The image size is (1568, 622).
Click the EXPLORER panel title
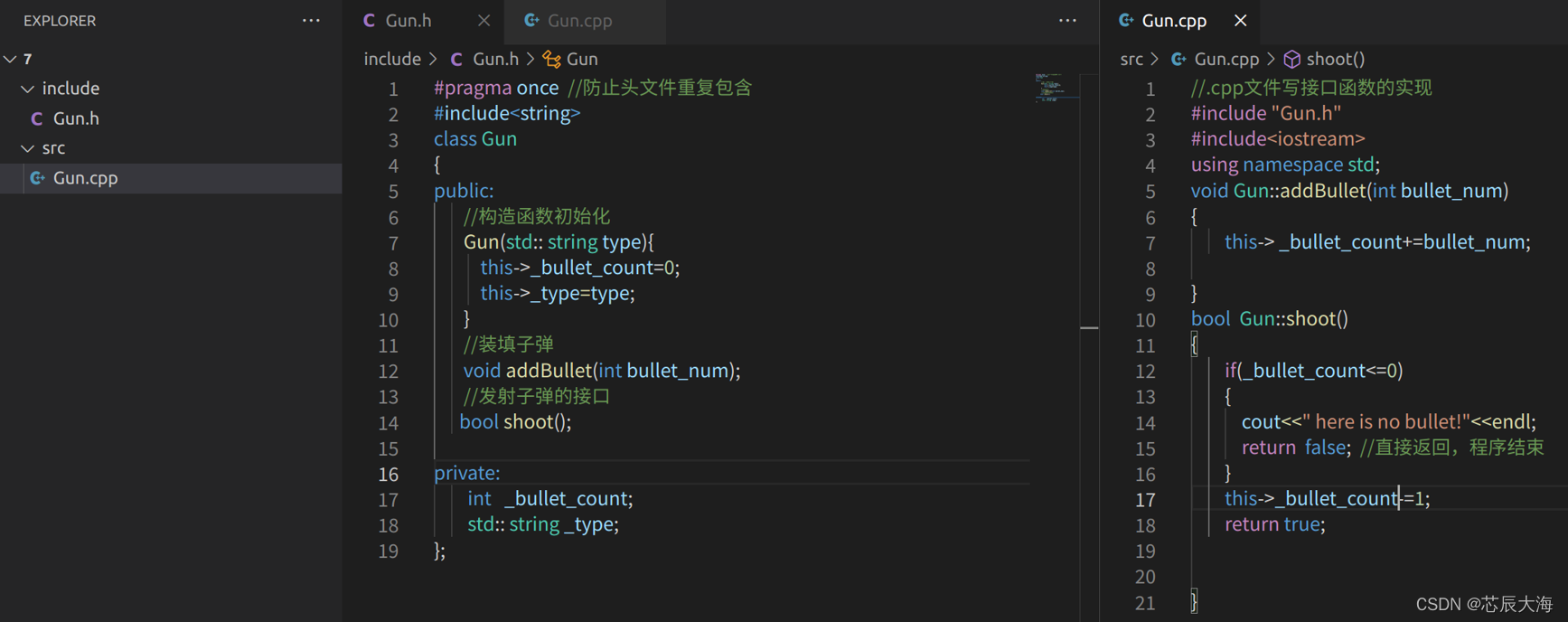pos(60,20)
